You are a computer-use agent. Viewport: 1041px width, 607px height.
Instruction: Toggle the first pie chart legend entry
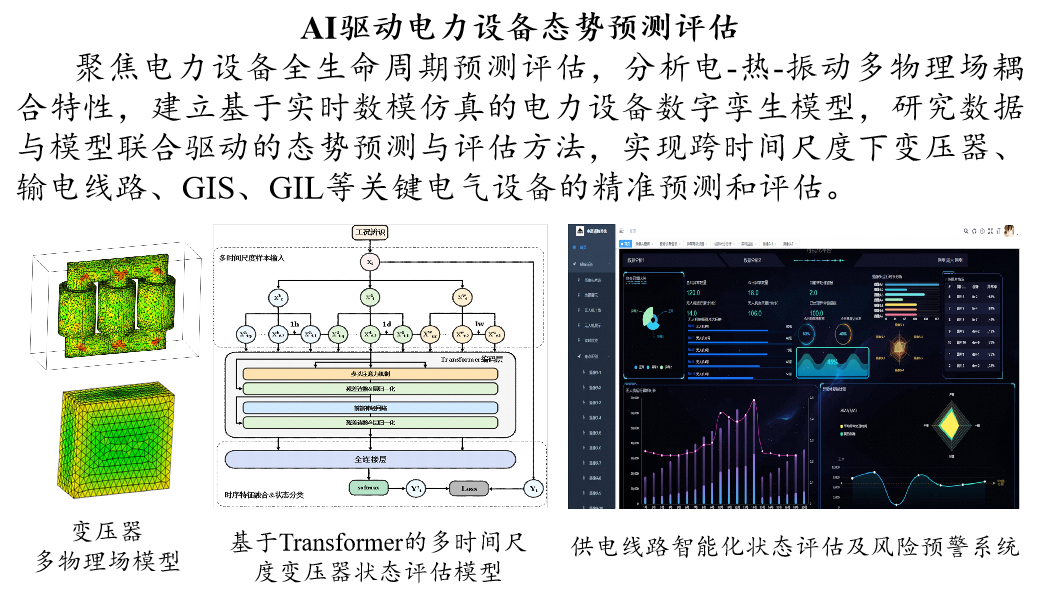[x=638, y=369]
